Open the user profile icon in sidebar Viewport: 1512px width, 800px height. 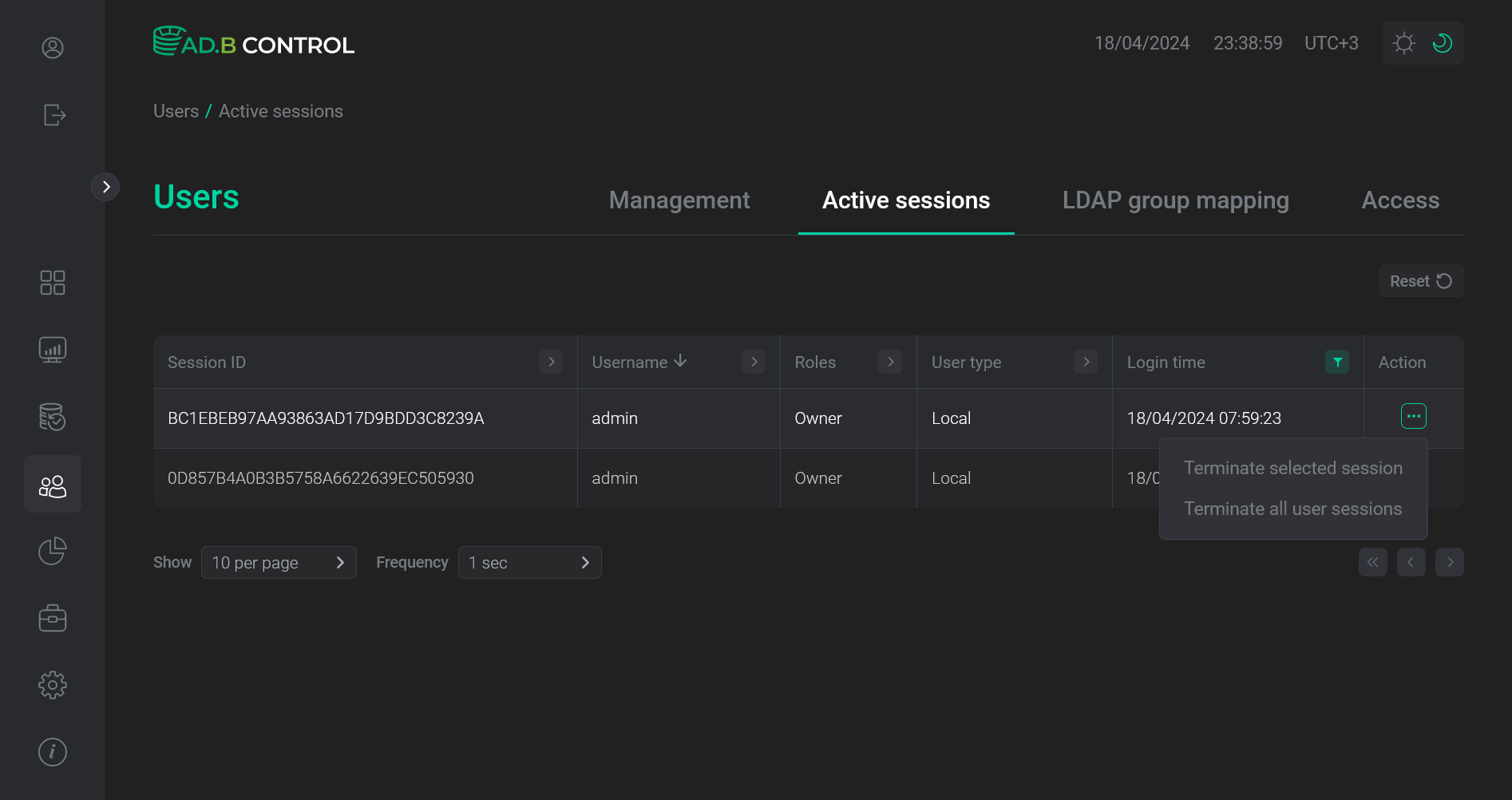52,48
